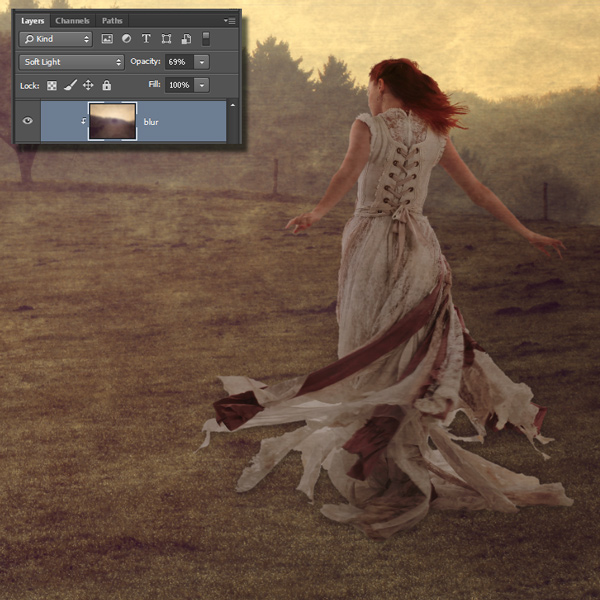Lock layer position
This screenshot has height=600, width=600.
pyautogui.click(x=88, y=85)
